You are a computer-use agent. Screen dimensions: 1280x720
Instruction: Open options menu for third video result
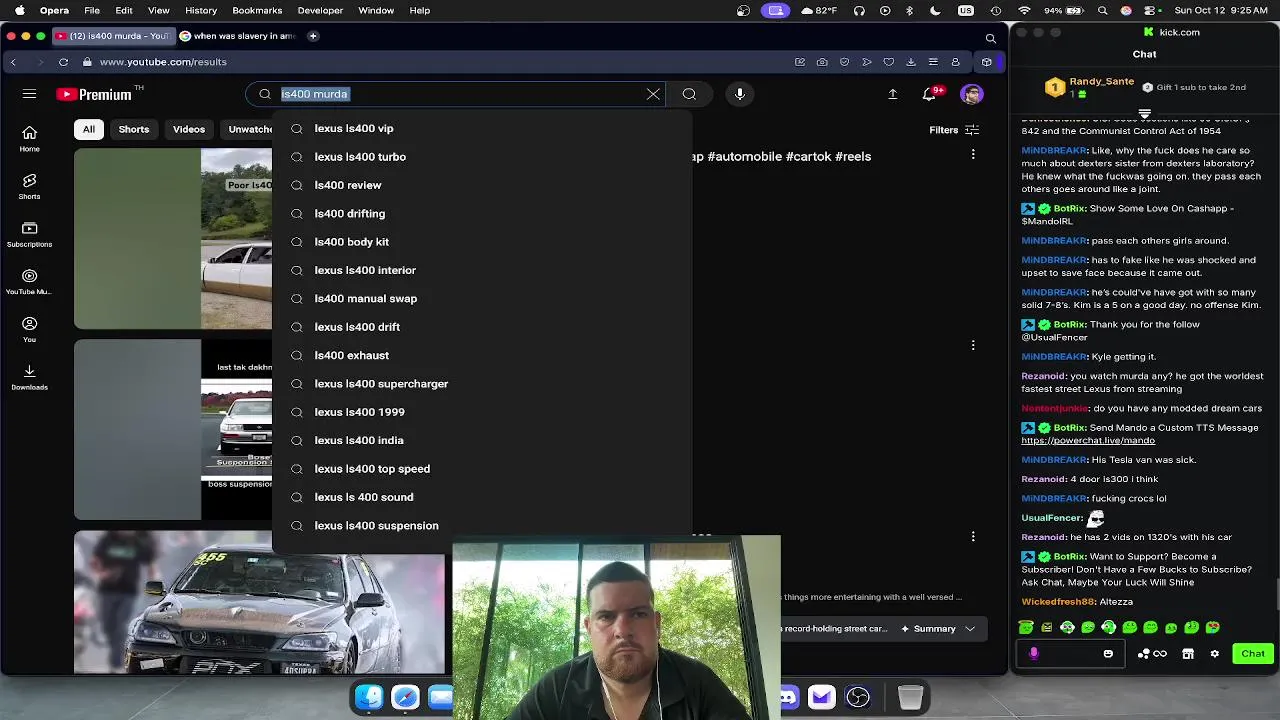(973, 537)
